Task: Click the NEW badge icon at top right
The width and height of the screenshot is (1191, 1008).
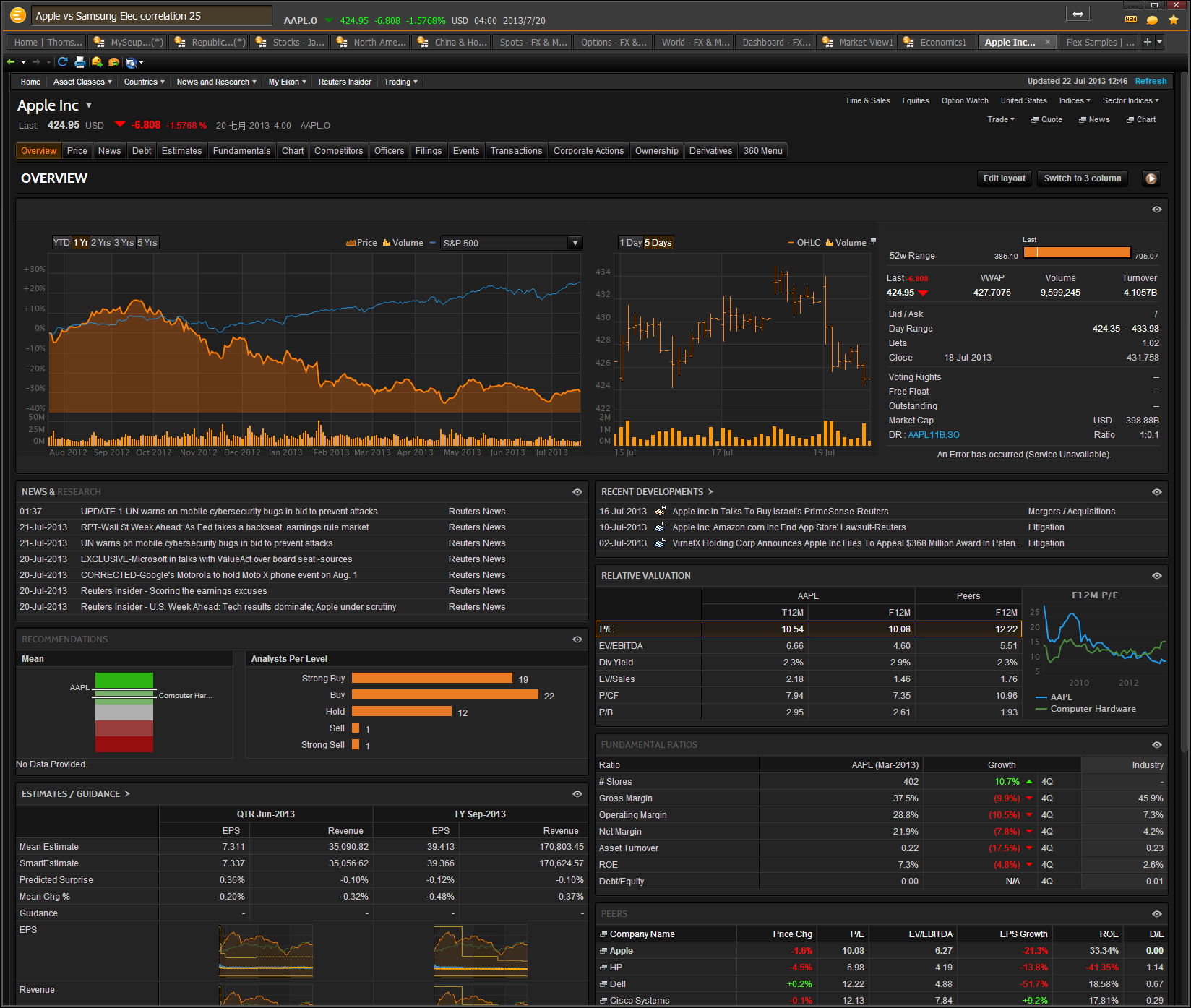Action: pos(1131,20)
